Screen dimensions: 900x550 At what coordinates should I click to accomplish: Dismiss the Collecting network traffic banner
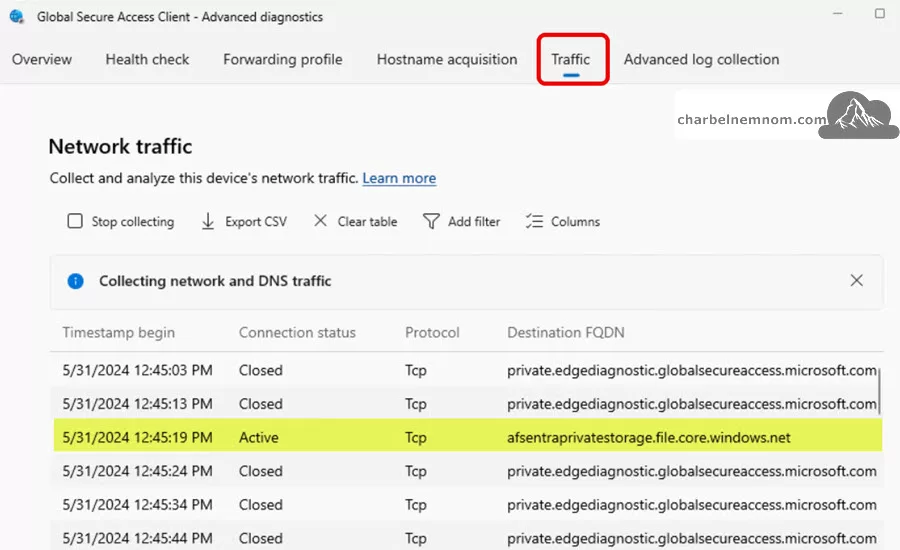click(x=856, y=280)
